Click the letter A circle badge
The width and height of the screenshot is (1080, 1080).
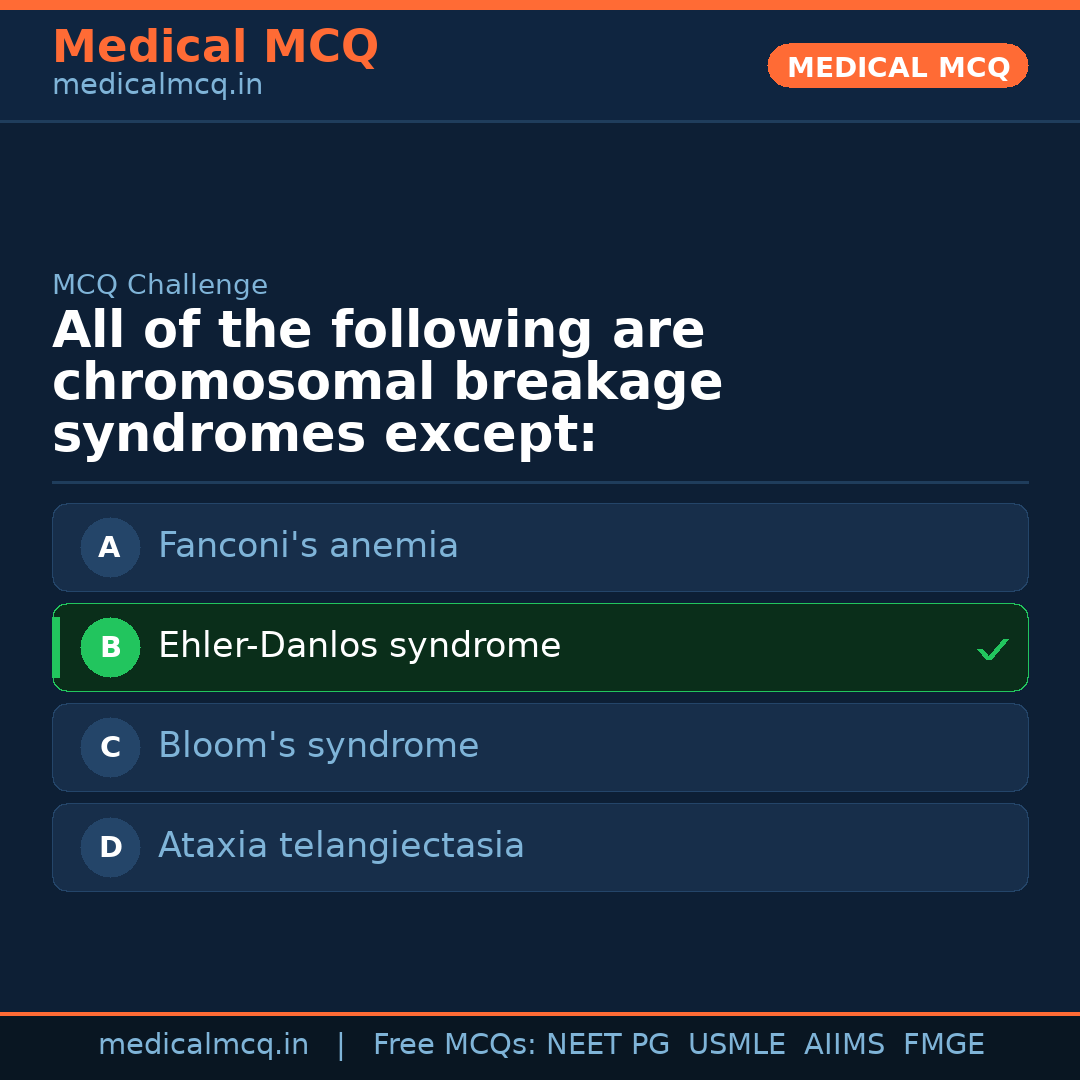110,547
